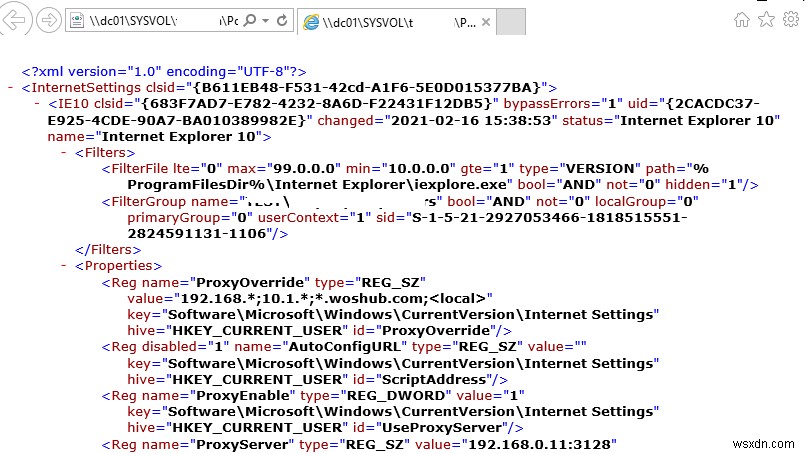Click localGroup="0" attribute
This screenshot has width=806, height=454.
point(647,201)
